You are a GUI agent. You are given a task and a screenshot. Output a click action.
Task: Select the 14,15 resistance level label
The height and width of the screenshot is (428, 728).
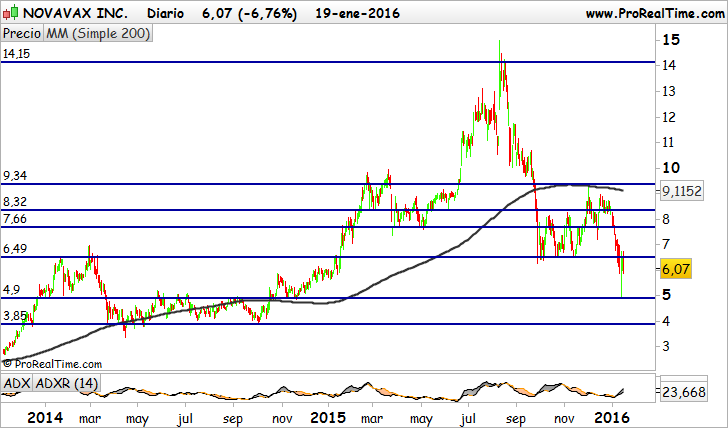pyautogui.click(x=16, y=54)
